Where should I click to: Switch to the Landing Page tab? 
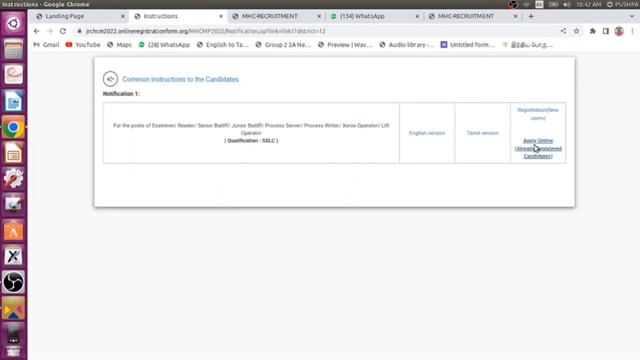coord(80,16)
